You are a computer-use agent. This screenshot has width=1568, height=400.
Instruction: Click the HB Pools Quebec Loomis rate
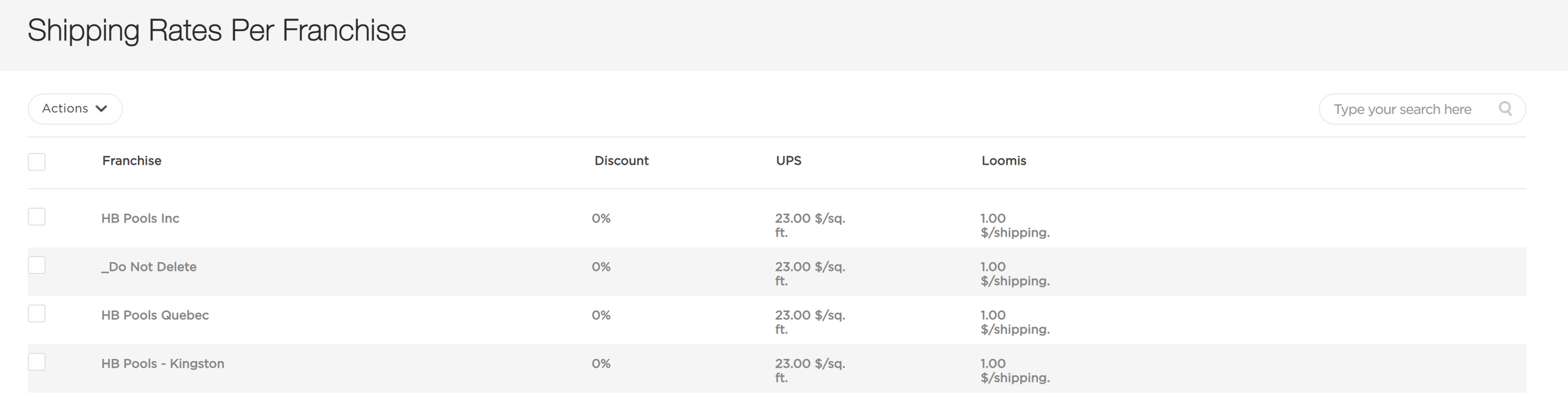(x=1015, y=322)
